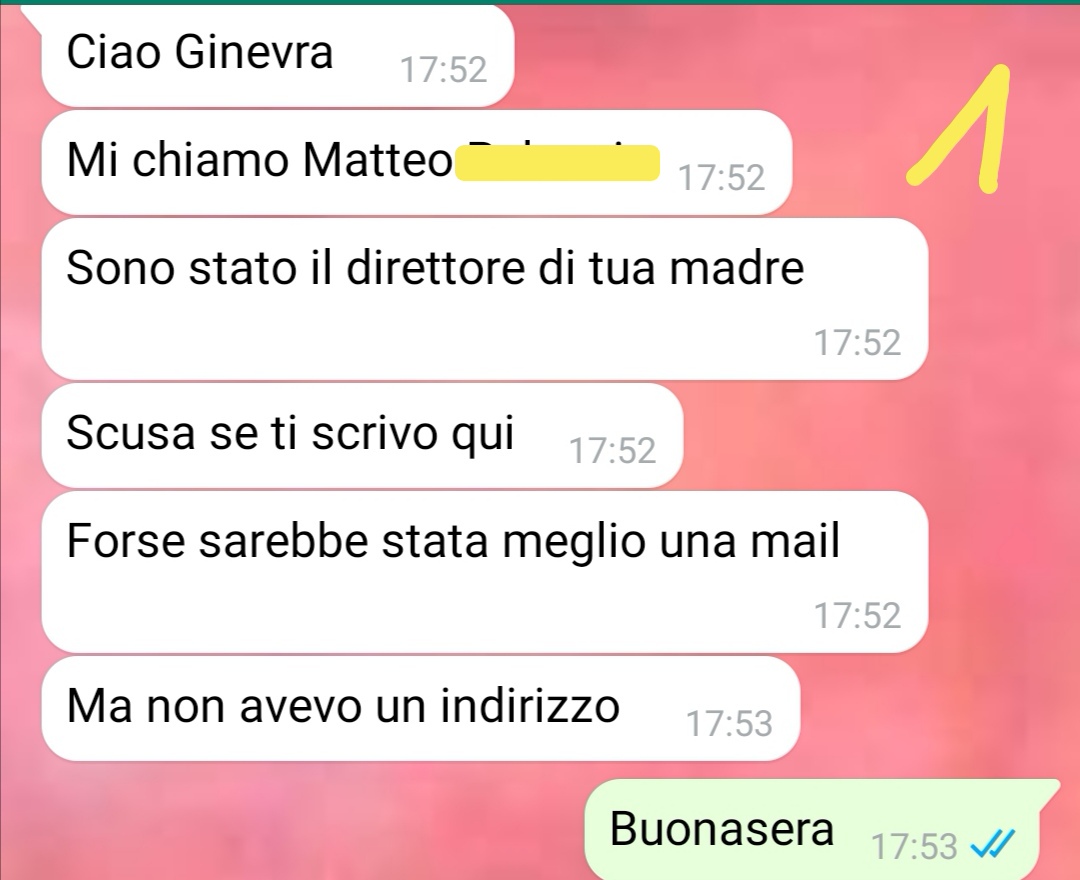The image size is (1080, 880).
Task: Click the 17:53 timestamp beside 'Buonasera'
Action: [x=915, y=846]
